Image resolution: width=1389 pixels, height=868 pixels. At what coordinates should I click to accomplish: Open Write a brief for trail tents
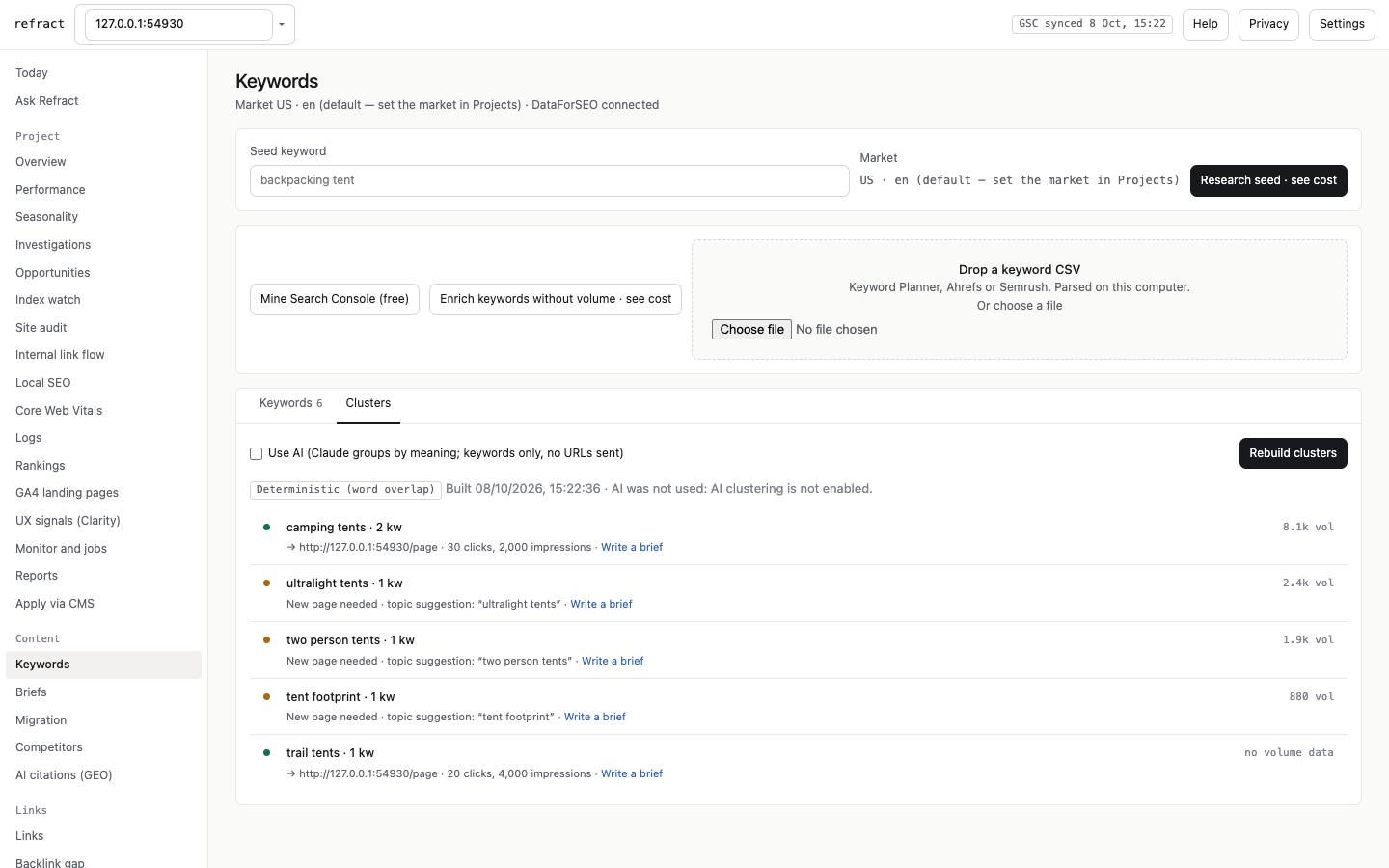tap(632, 773)
